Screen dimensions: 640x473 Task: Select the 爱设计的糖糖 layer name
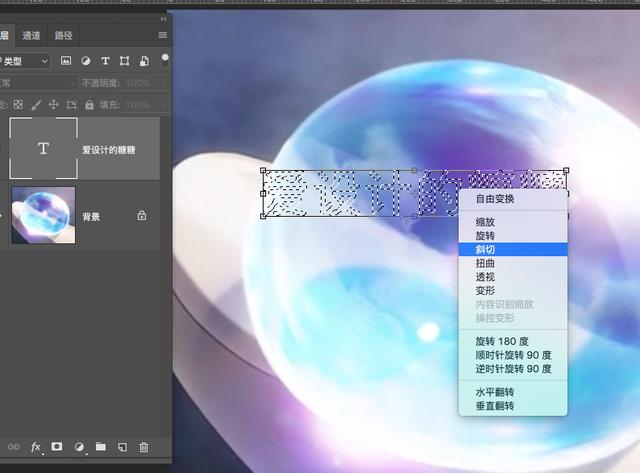point(109,150)
